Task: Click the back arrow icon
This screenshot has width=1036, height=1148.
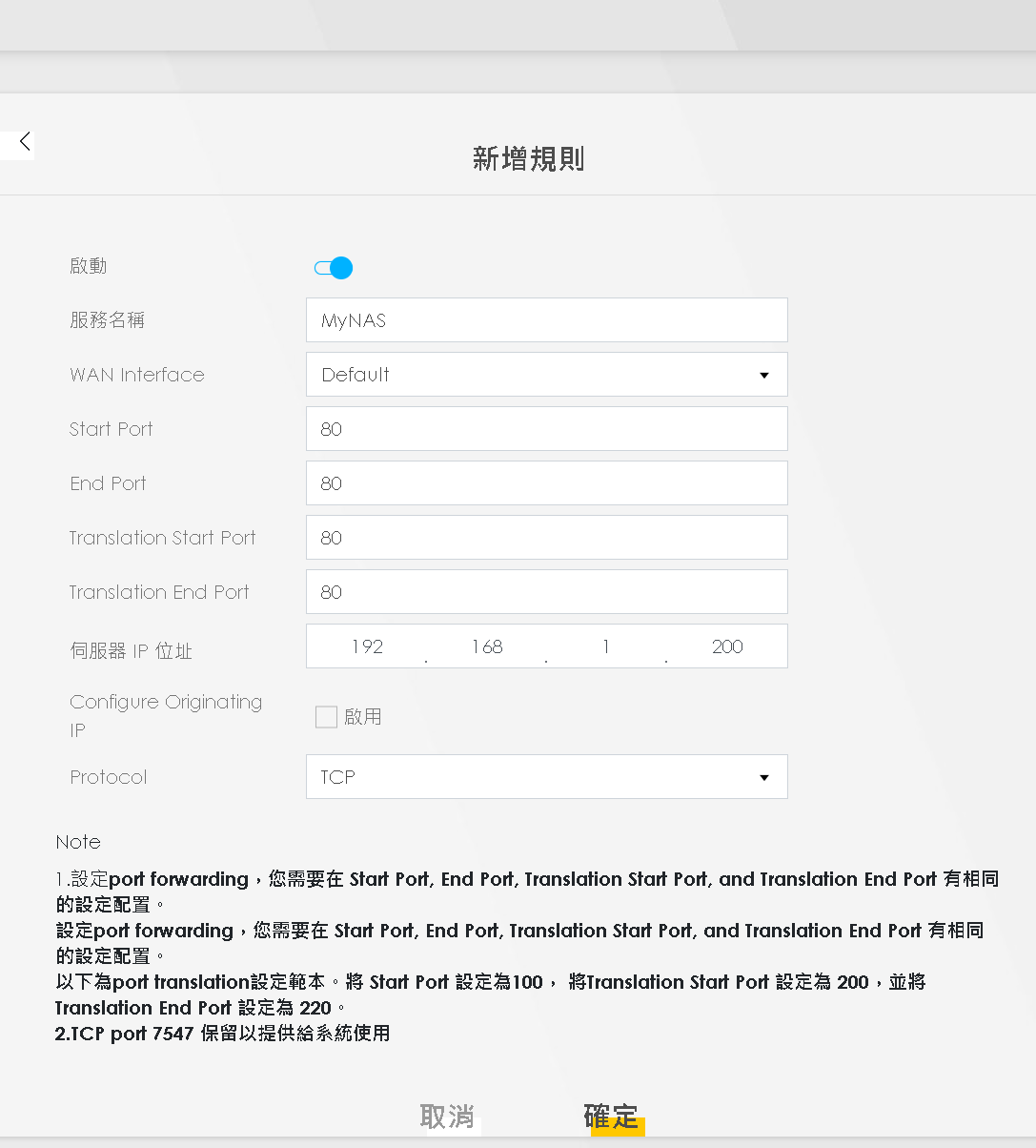Action: coord(25,142)
